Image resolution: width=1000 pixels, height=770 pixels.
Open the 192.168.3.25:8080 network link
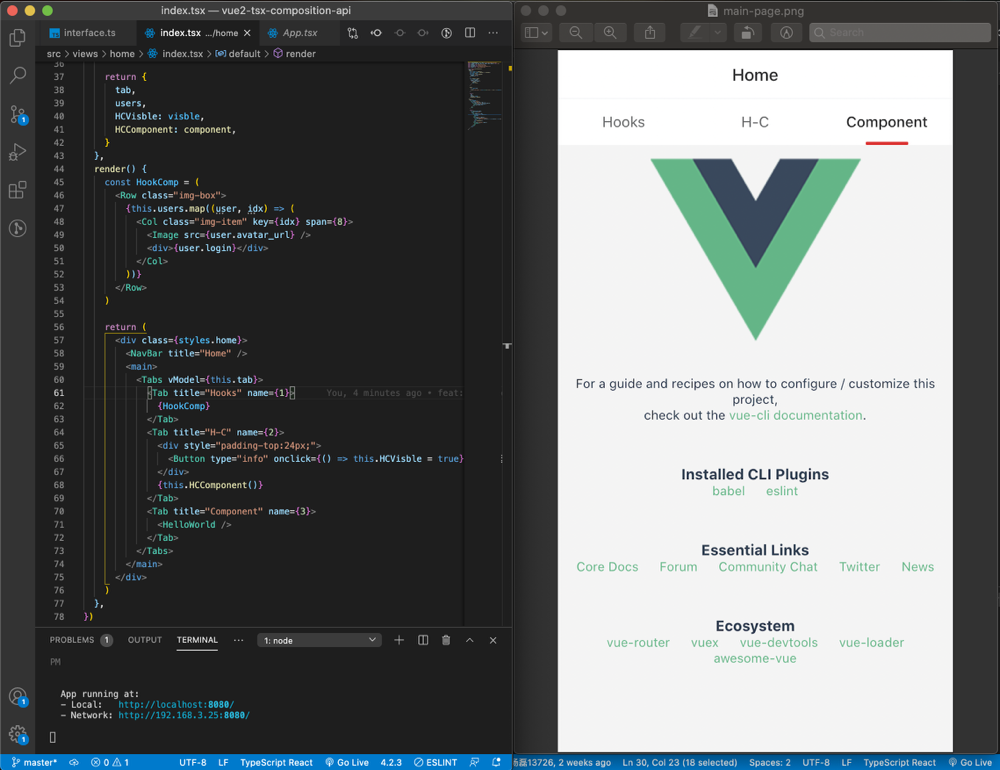(x=184, y=715)
